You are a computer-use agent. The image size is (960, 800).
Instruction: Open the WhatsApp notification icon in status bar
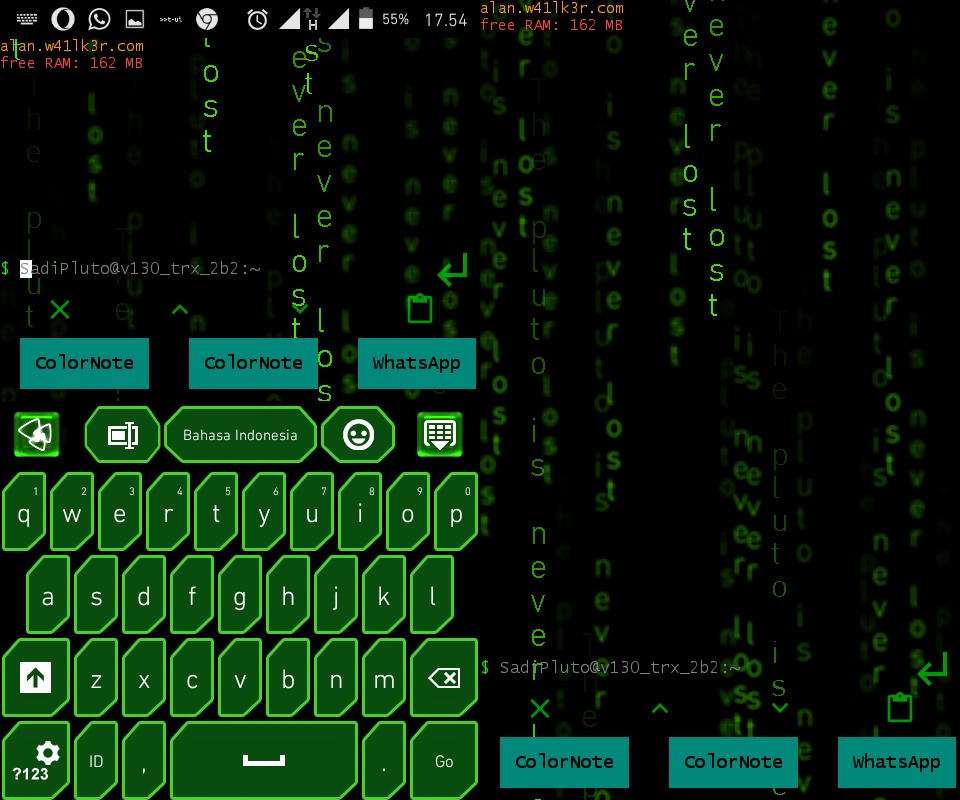(x=99, y=20)
